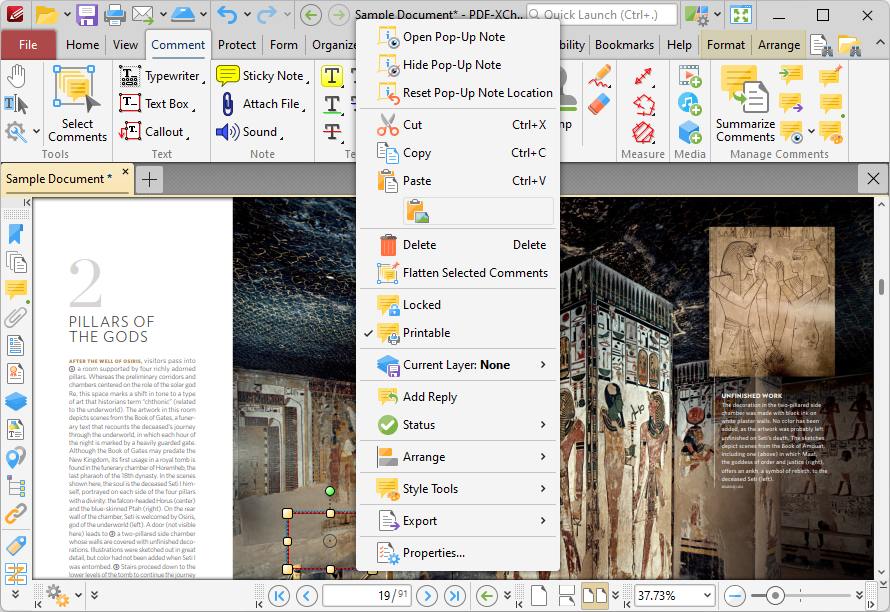Choose the Typewriter tool
This screenshot has height=612, width=890.
(x=162, y=76)
